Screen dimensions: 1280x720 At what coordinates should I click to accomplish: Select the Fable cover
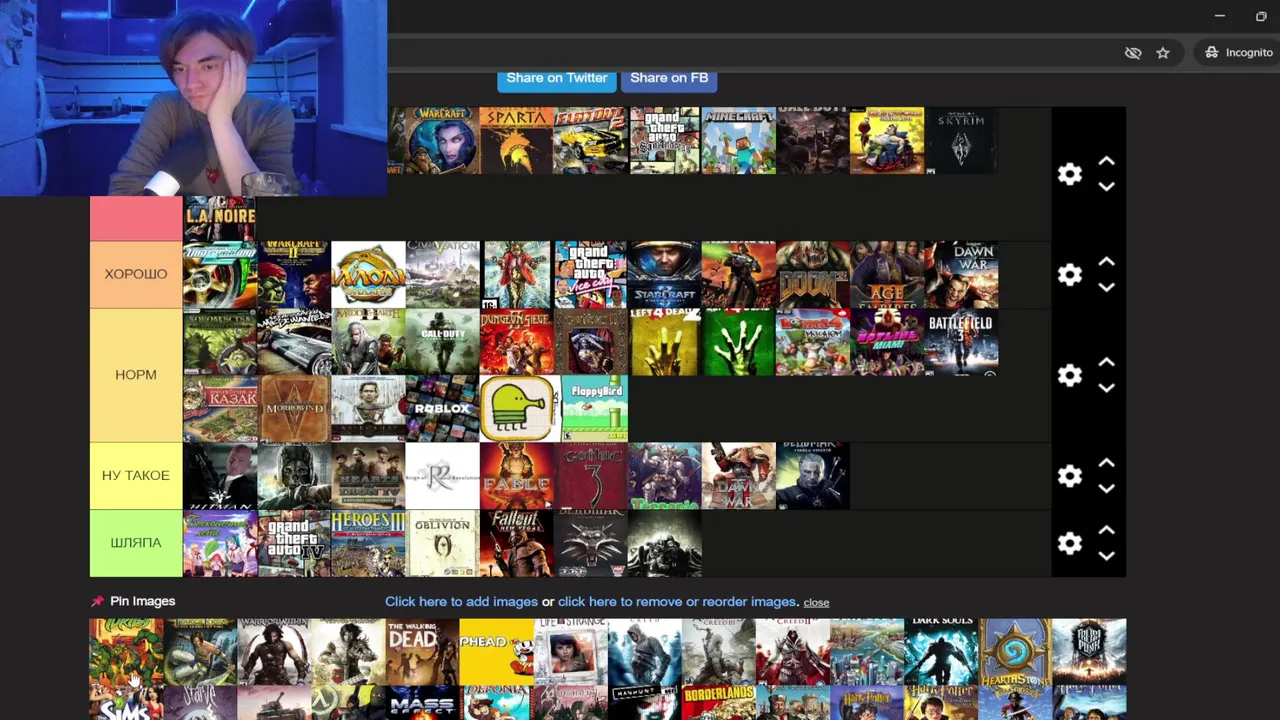point(517,476)
